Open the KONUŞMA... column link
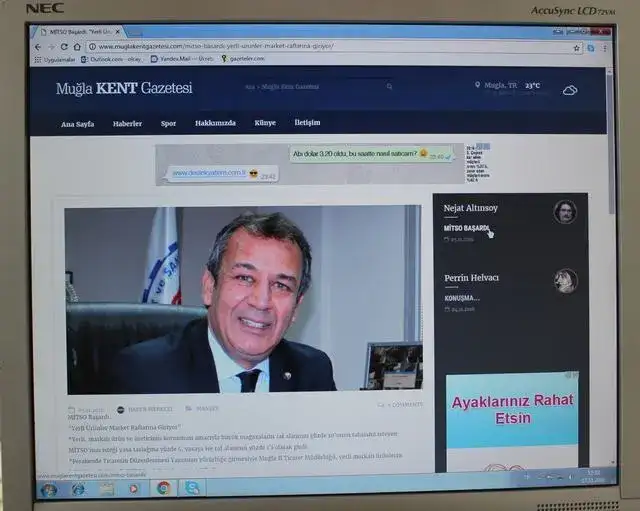The image size is (640, 511). coord(462,298)
